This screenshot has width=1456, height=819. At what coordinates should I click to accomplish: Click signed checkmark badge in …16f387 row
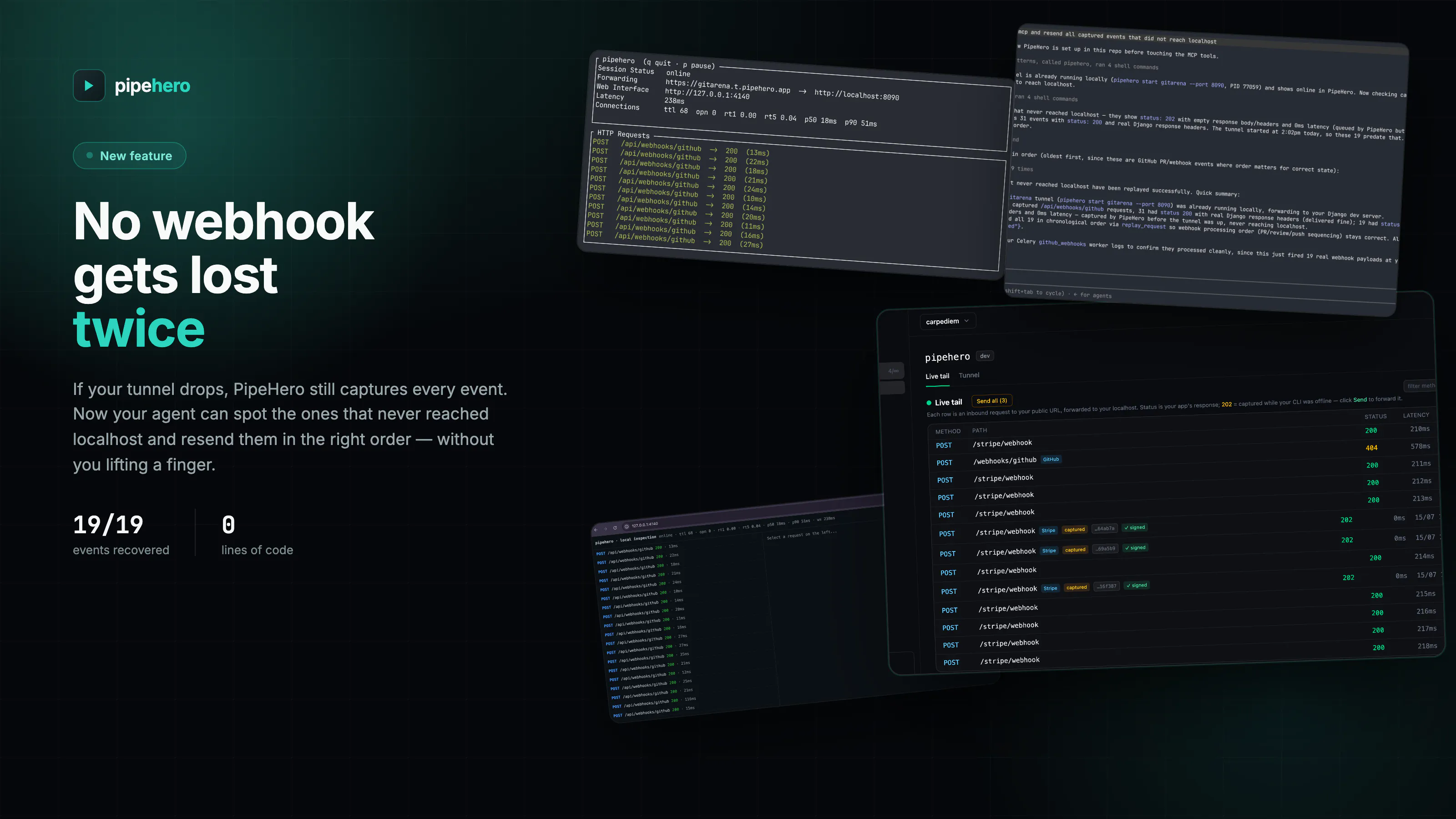tap(1137, 585)
